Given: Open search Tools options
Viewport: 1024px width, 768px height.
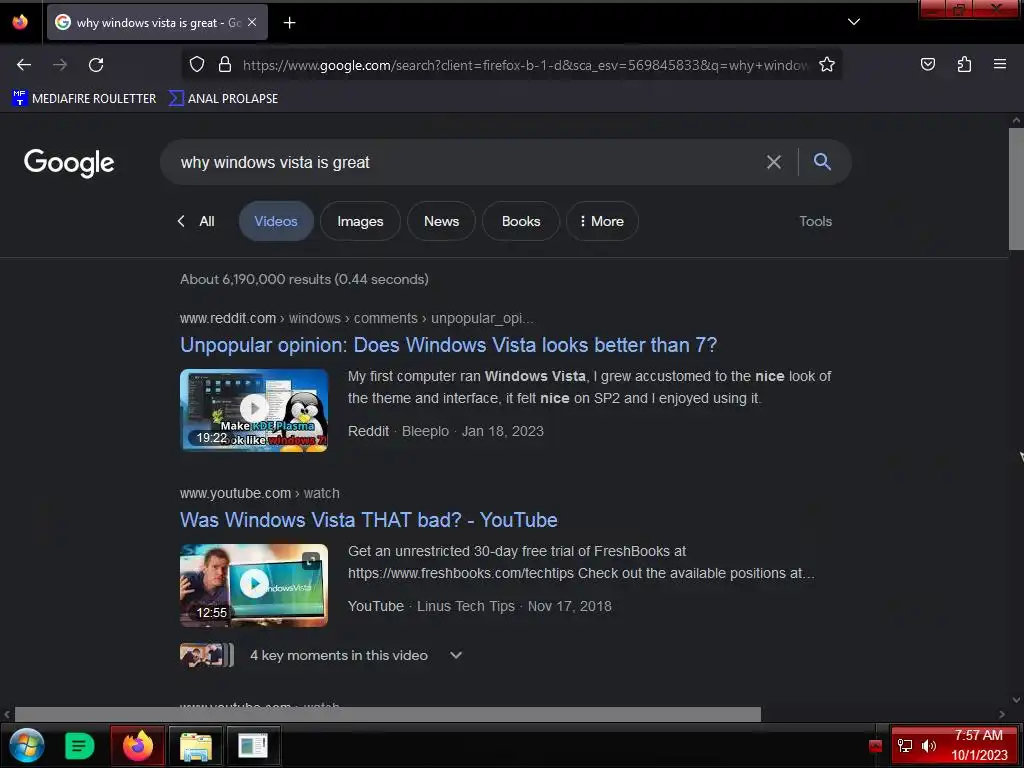Looking at the screenshot, I should pyautogui.click(x=816, y=221).
